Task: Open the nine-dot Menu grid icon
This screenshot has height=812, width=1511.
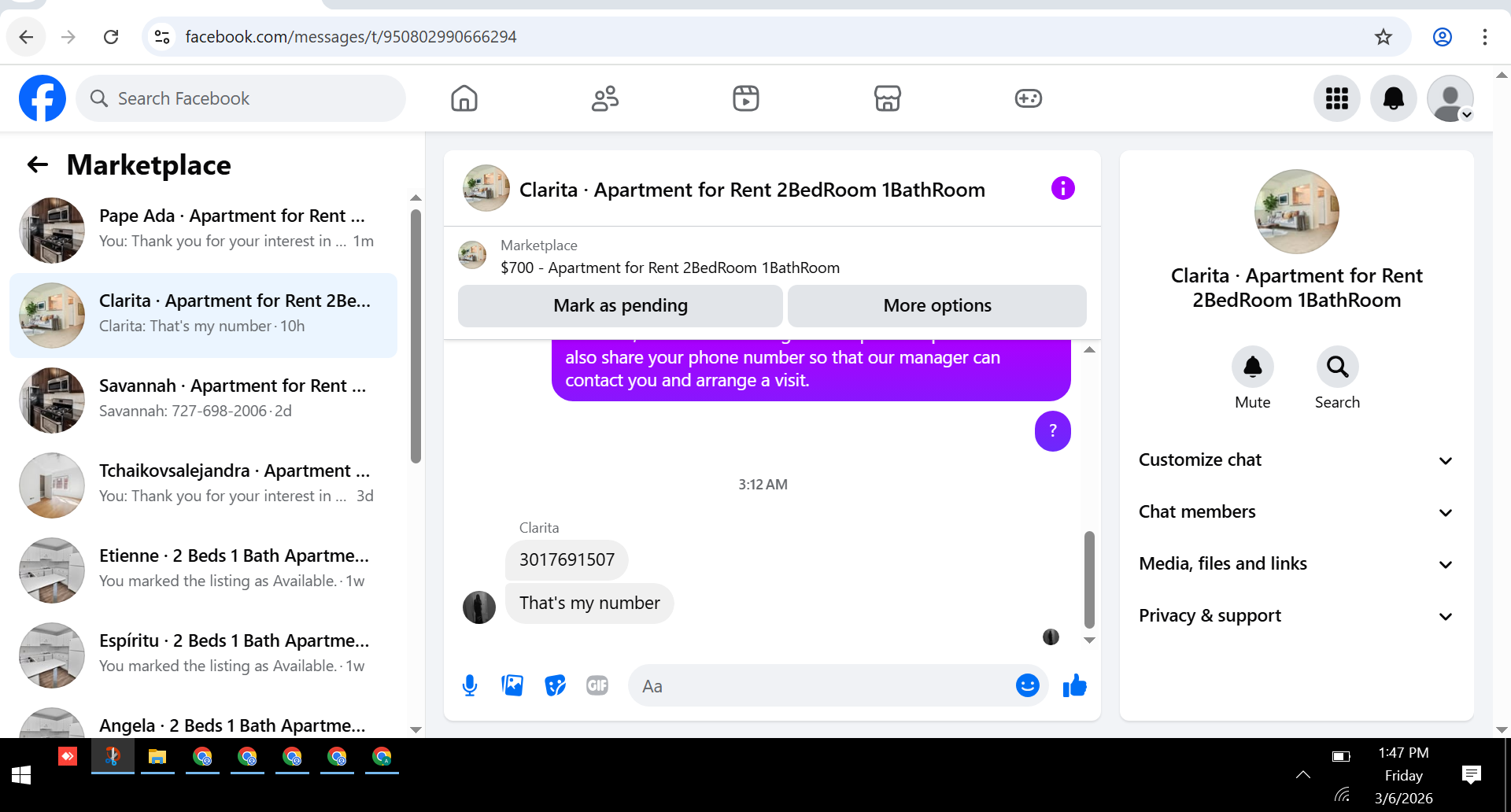Action: 1337,98
